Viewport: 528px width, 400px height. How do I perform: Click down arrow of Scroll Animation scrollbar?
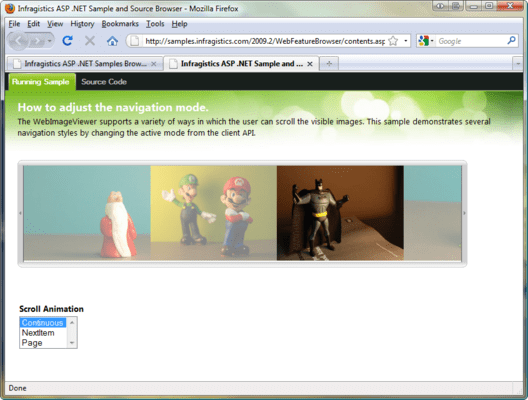72,343
